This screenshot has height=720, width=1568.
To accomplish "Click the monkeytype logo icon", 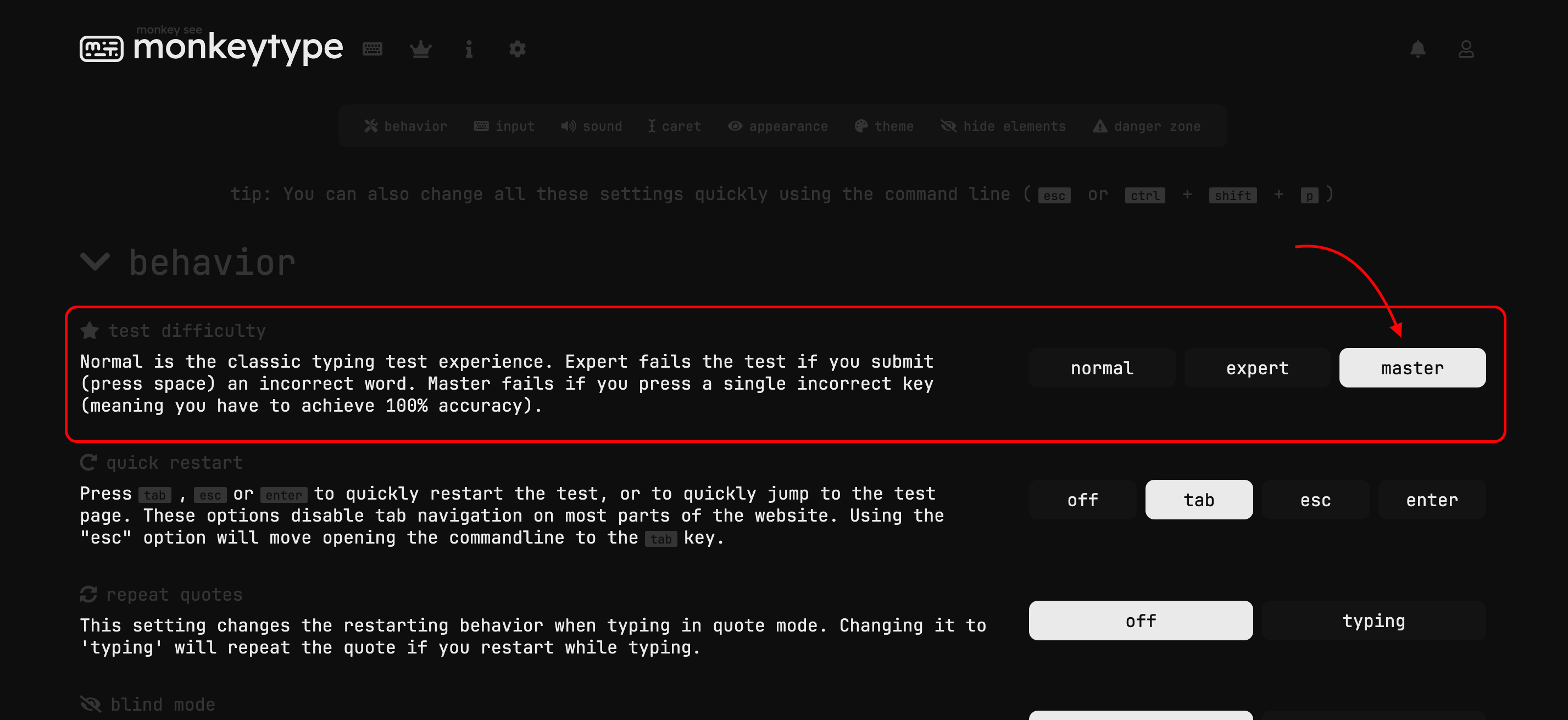I will [x=101, y=49].
